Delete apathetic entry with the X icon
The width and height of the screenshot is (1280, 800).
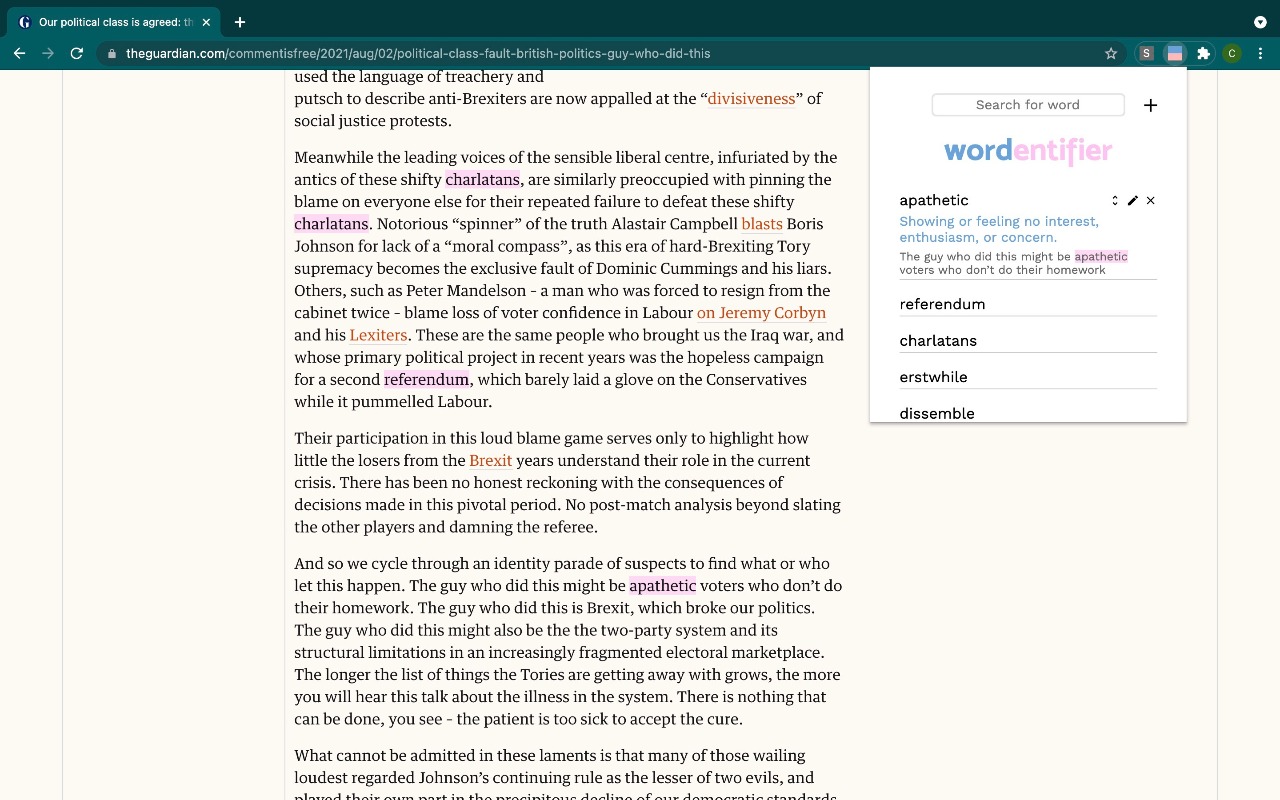(1150, 200)
